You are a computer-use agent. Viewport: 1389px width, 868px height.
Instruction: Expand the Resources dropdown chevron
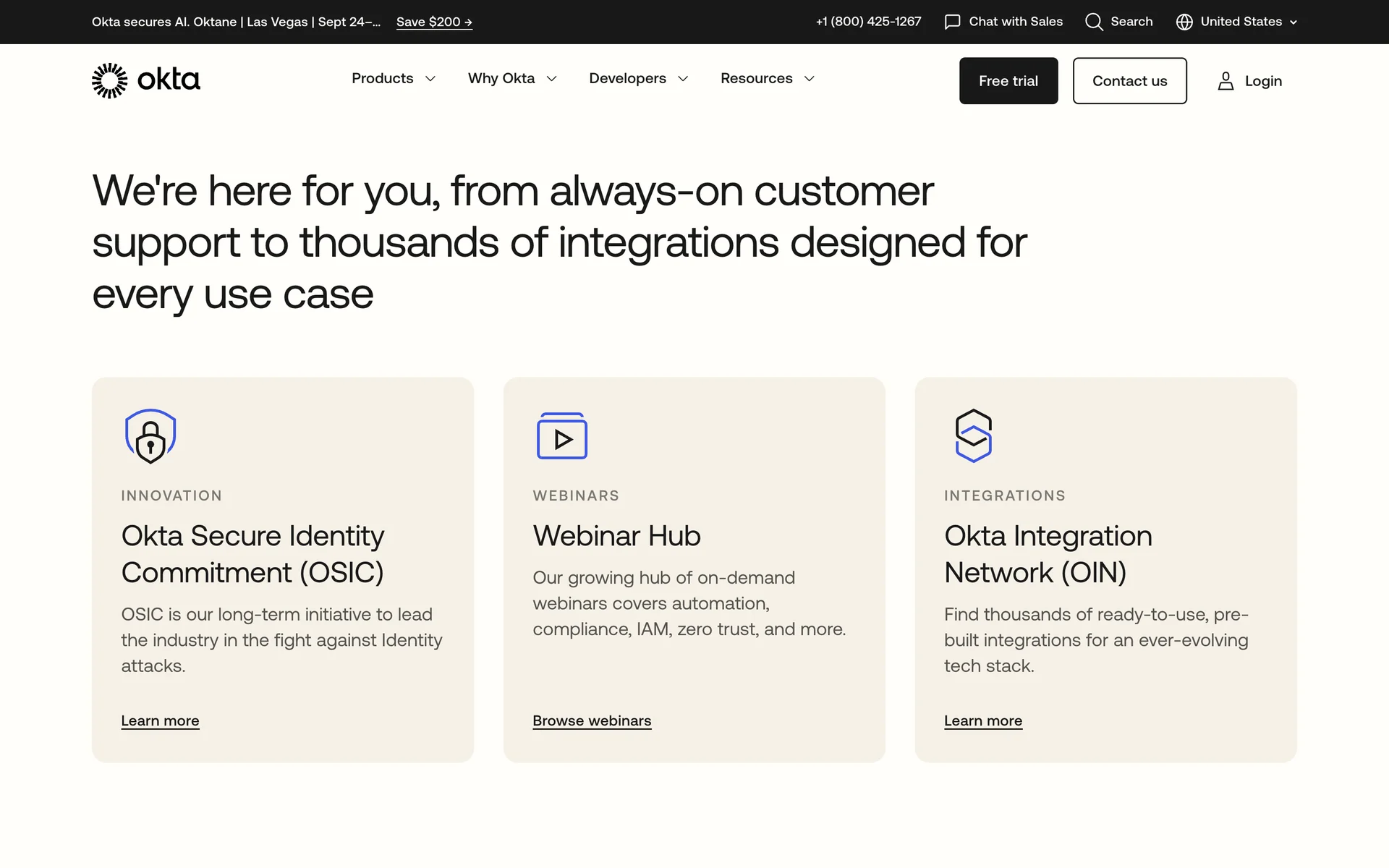tap(810, 79)
